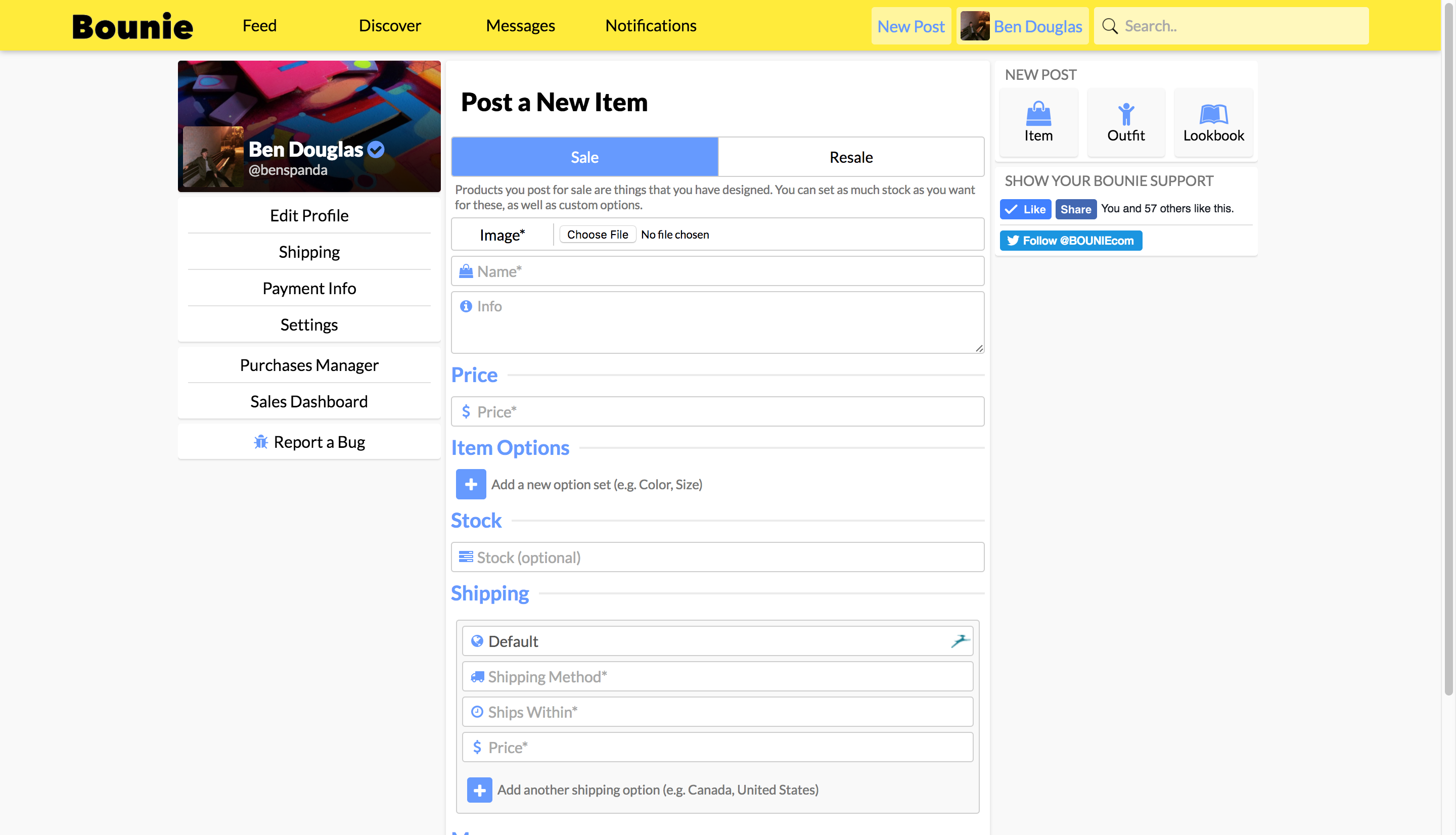Click the search magnifier icon
The height and width of the screenshot is (835, 1456).
click(1110, 26)
